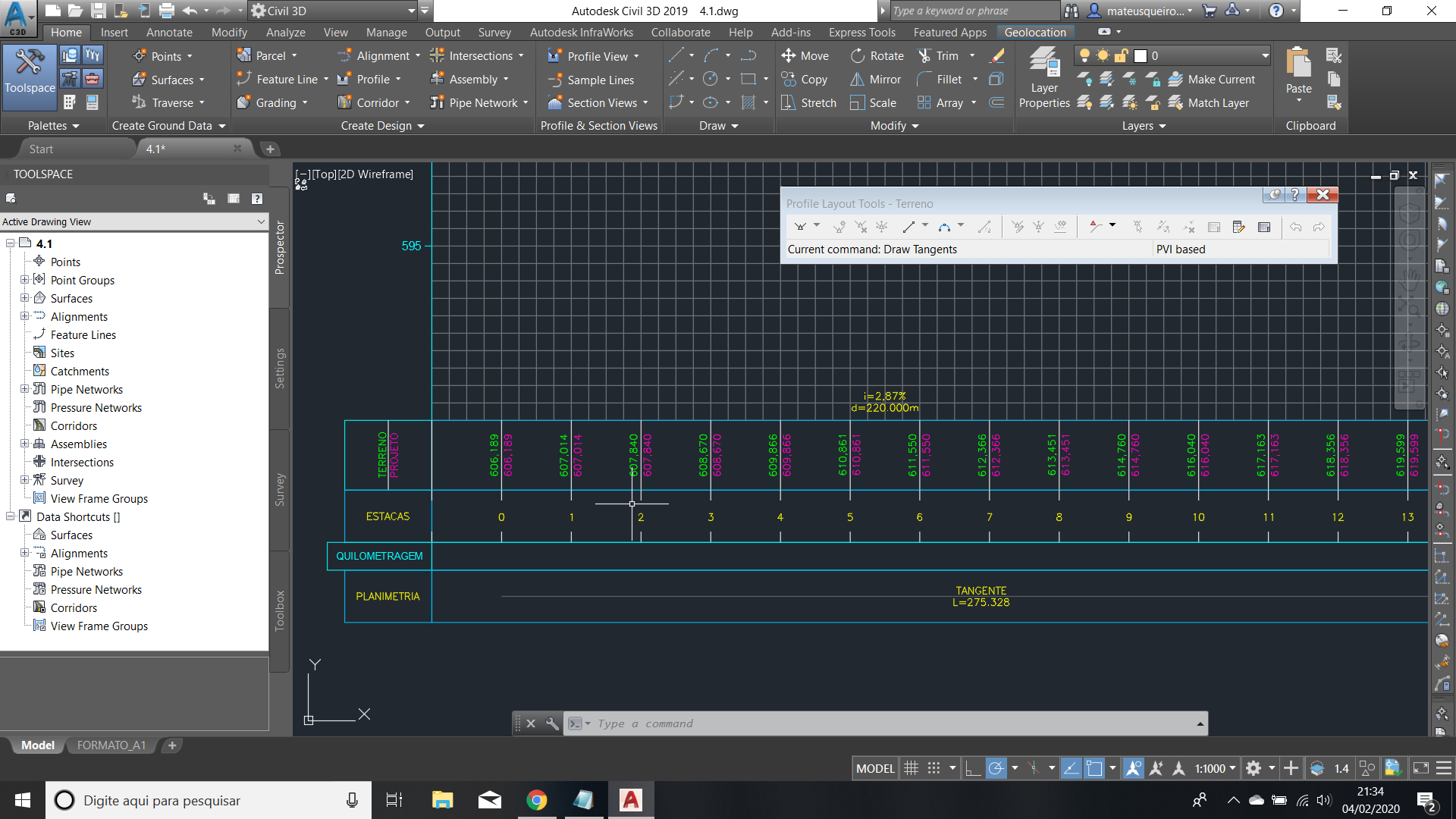Viewport: 1456px width, 819px height.
Task: Click the Make Current button in Layers panel
Action: click(1213, 79)
